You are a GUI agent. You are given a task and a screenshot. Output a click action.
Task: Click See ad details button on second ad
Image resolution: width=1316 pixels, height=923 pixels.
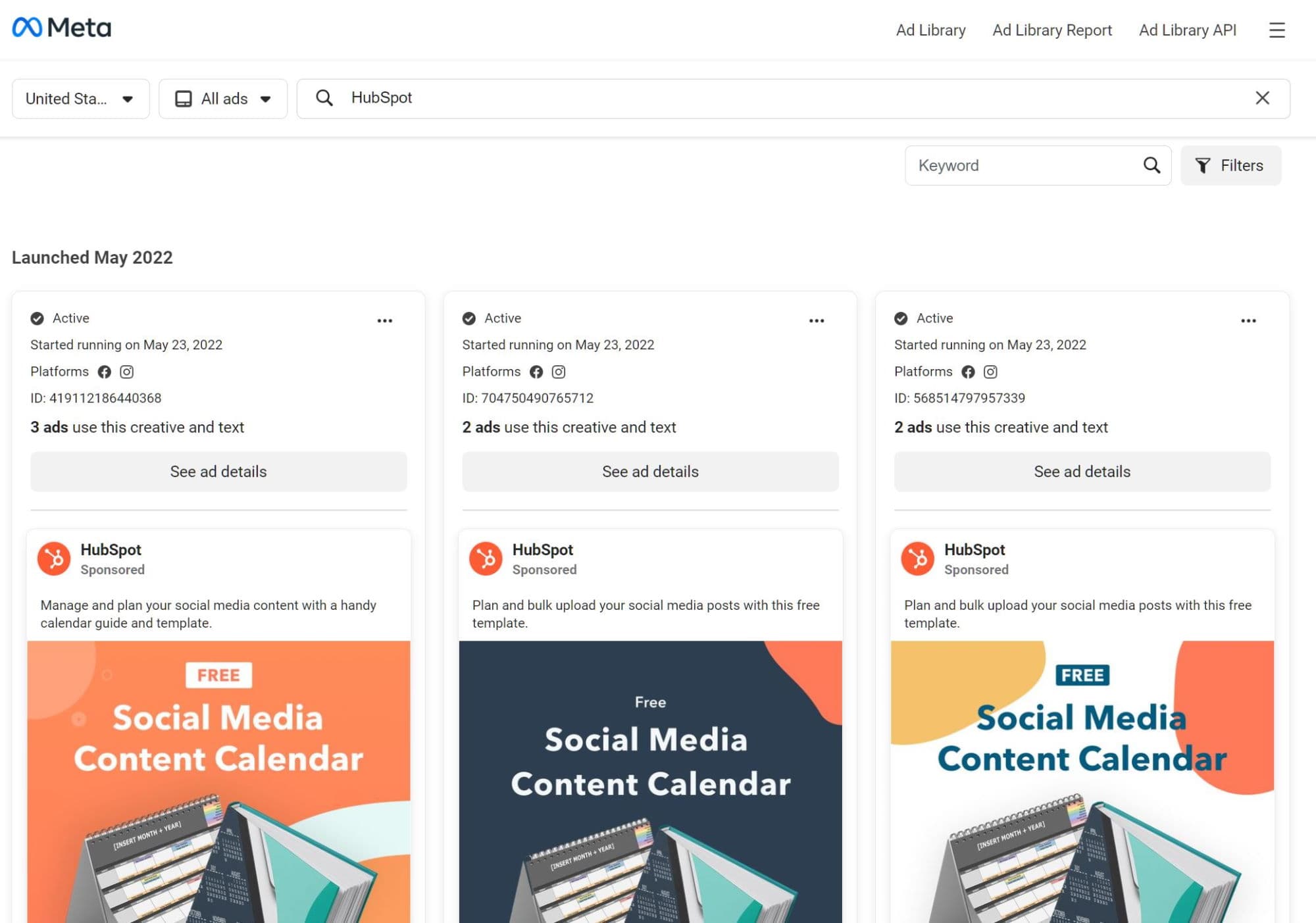click(650, 470)
